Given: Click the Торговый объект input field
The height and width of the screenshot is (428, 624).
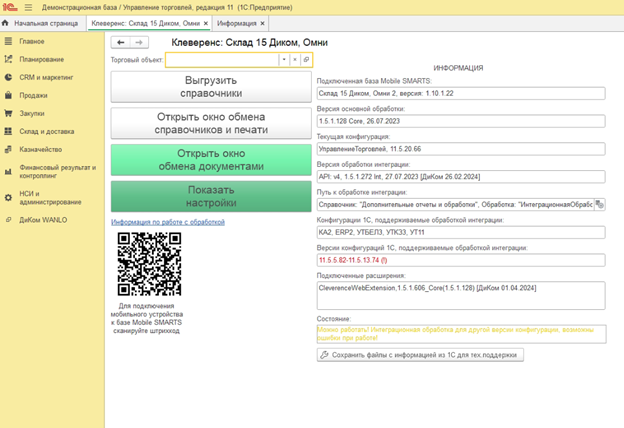Looking at the screenshot, I should pos(221,60).
